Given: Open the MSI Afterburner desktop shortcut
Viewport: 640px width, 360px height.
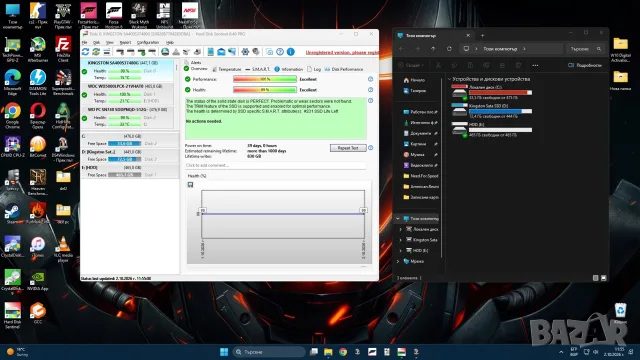Looking at the screenshot, I should coord(38,49).
